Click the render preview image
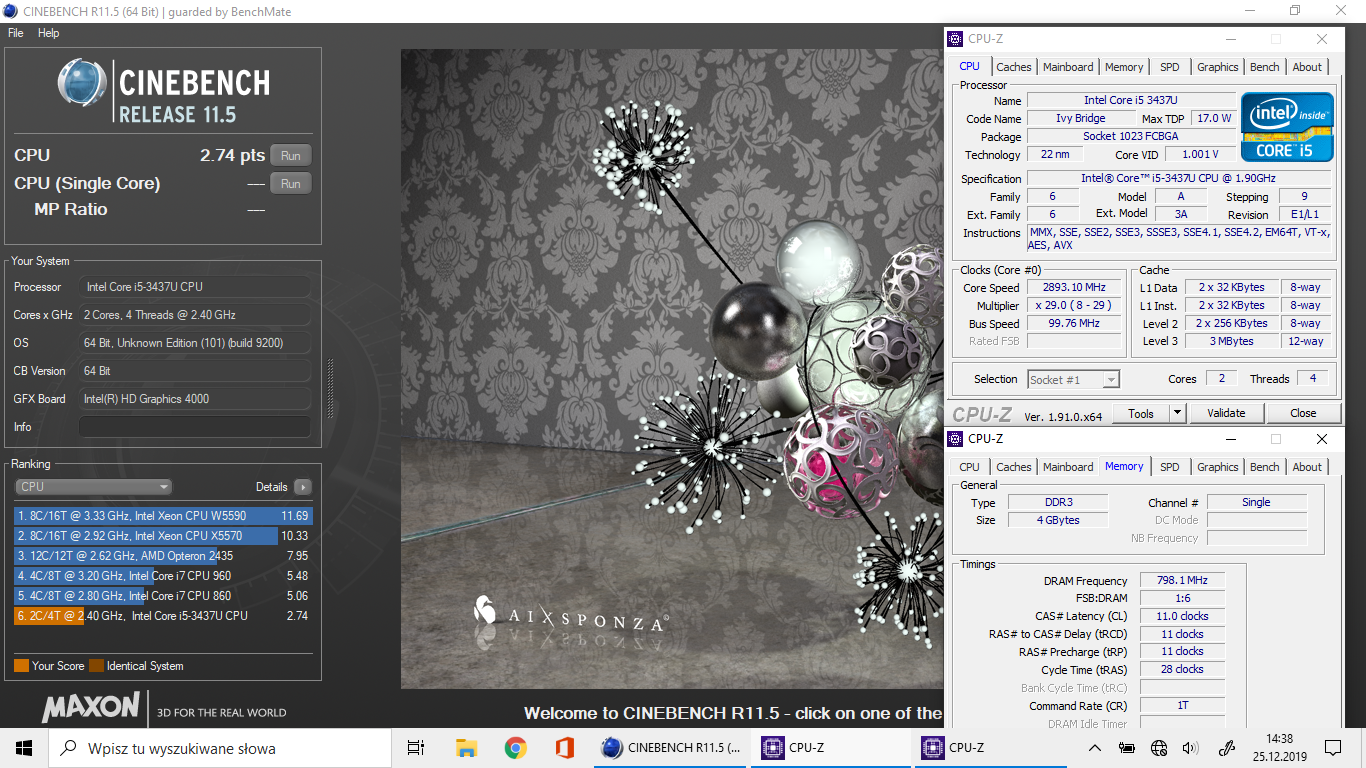1366x768 pixels. coord(671,369)
